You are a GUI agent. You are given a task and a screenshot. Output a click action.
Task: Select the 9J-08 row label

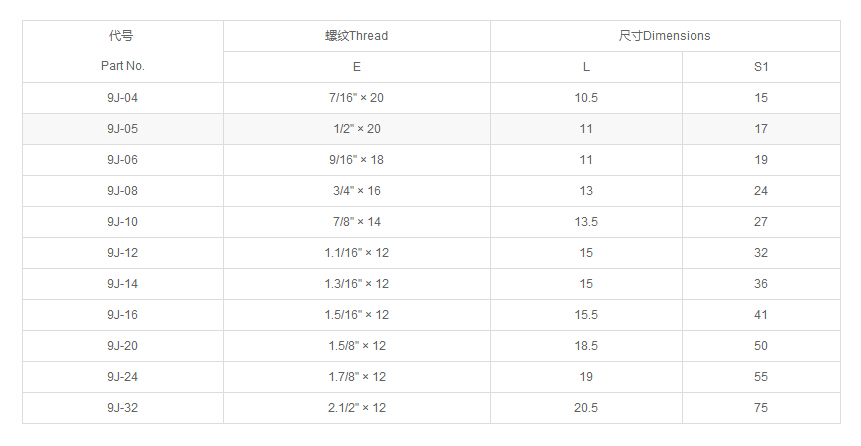pyautogui.click(x=122, y=191)
